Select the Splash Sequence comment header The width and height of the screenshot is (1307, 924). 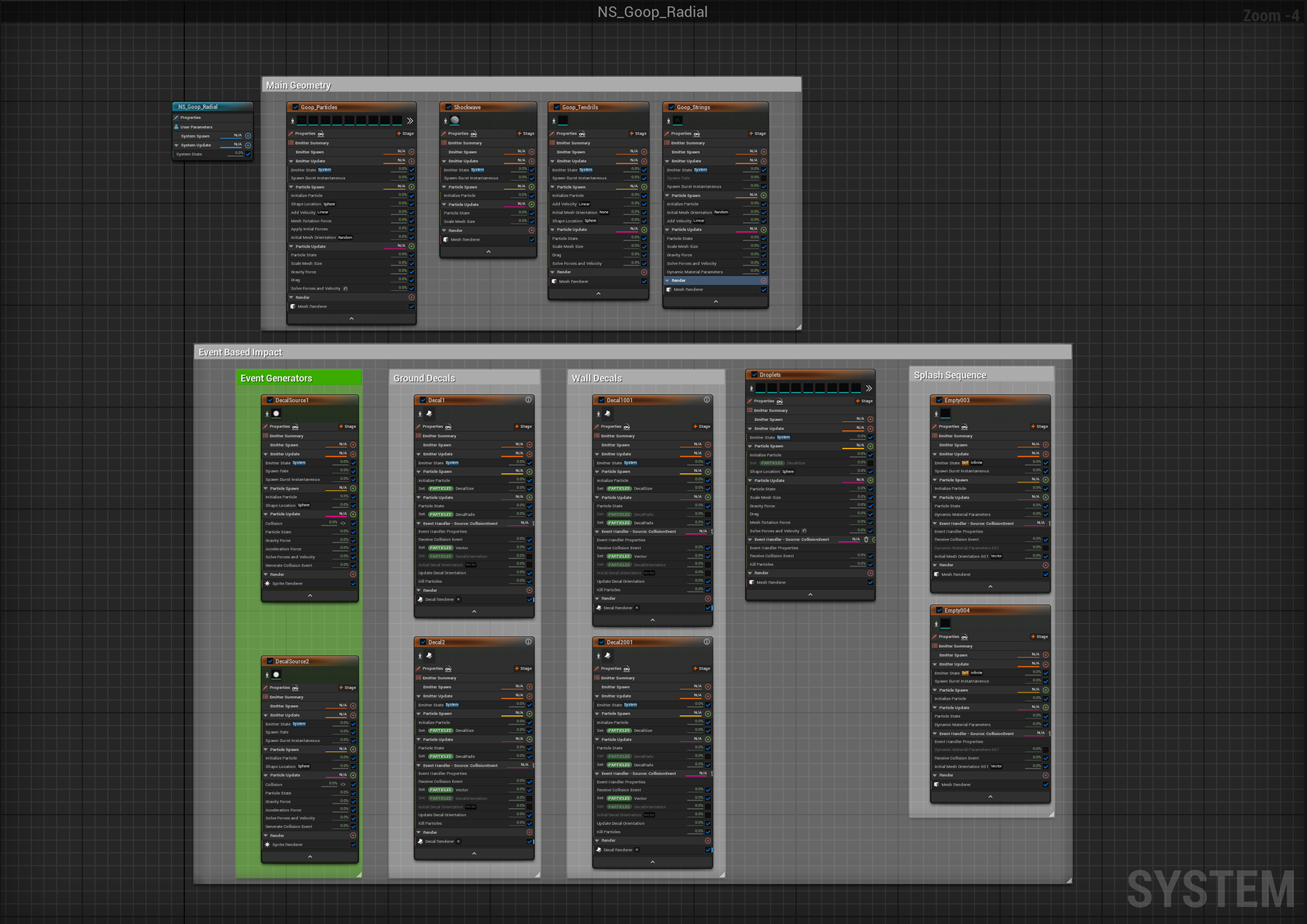pos(982,375)
